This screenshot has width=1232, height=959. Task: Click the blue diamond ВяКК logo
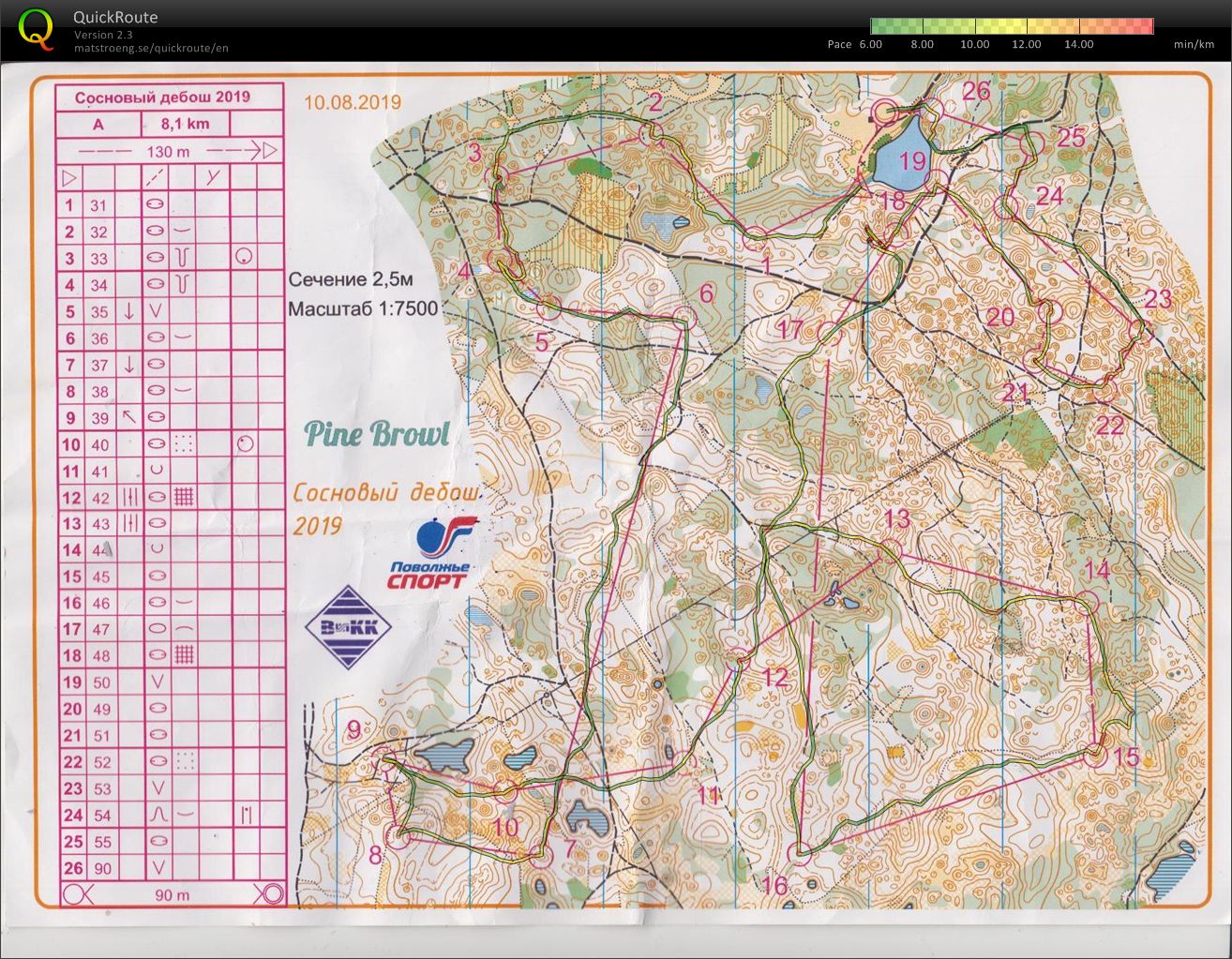coord(349,627)
